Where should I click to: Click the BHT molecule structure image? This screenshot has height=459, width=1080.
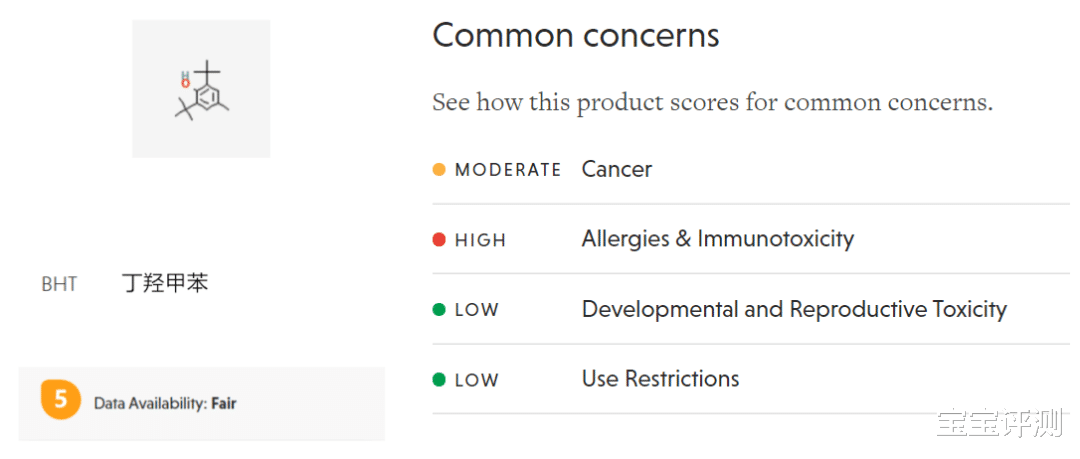(x=201, y=89)
